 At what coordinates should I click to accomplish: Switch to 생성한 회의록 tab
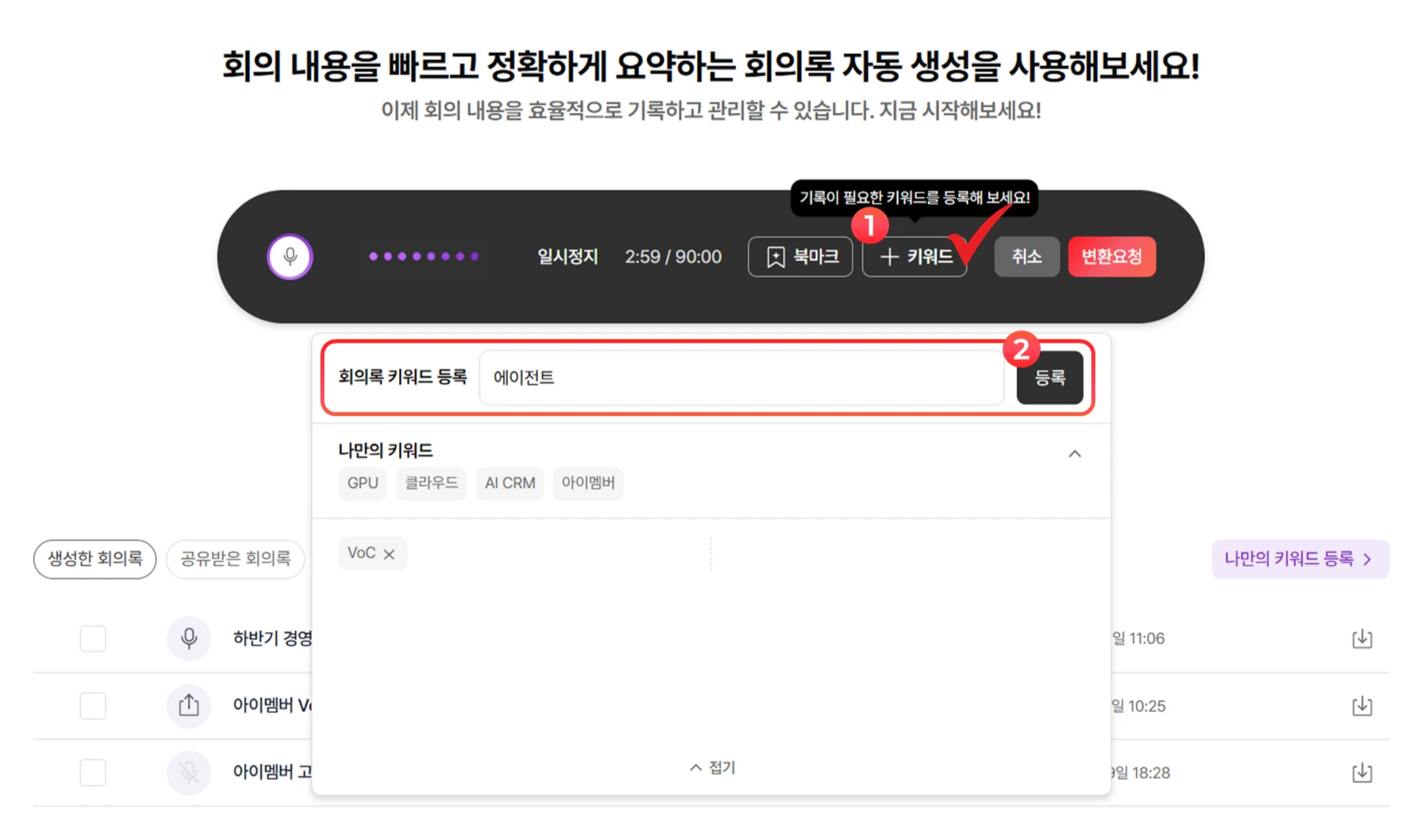94,558
